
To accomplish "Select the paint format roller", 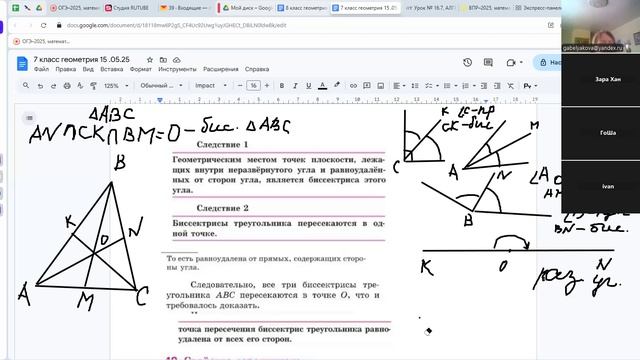I will [x=93, y=86].
